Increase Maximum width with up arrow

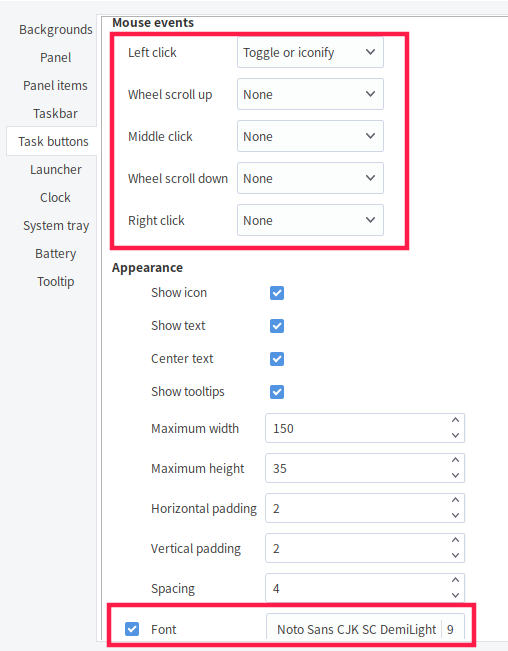[x=455, y=420]
